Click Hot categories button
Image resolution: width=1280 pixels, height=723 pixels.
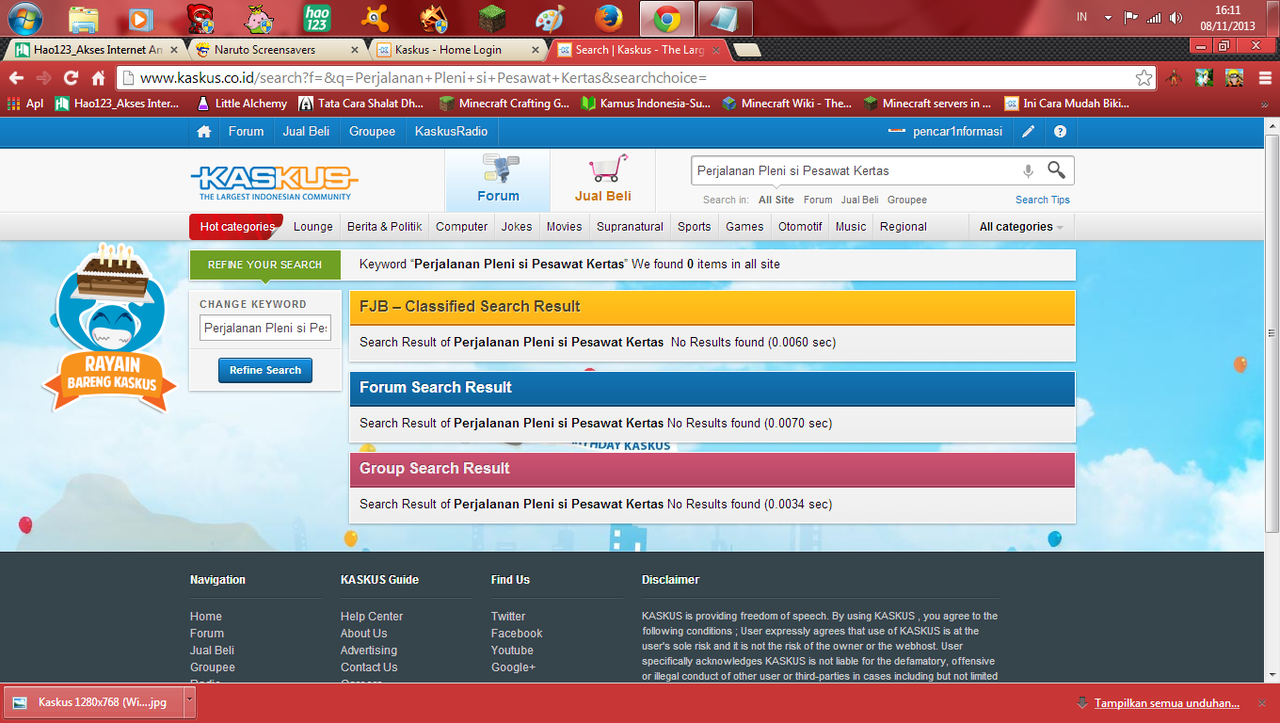tap(236, 227)
